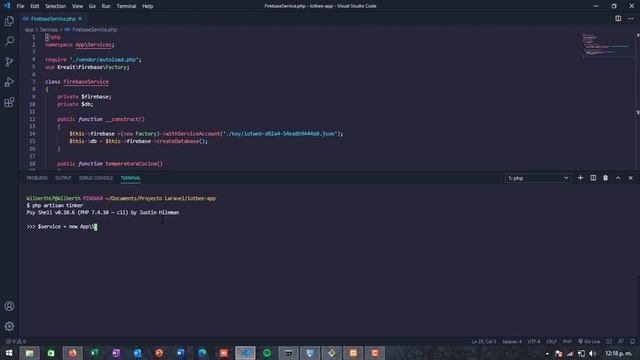This screenshot has height=360, width=640.
Task: Open the Accounts menu icon
Action: pos(9,306)
